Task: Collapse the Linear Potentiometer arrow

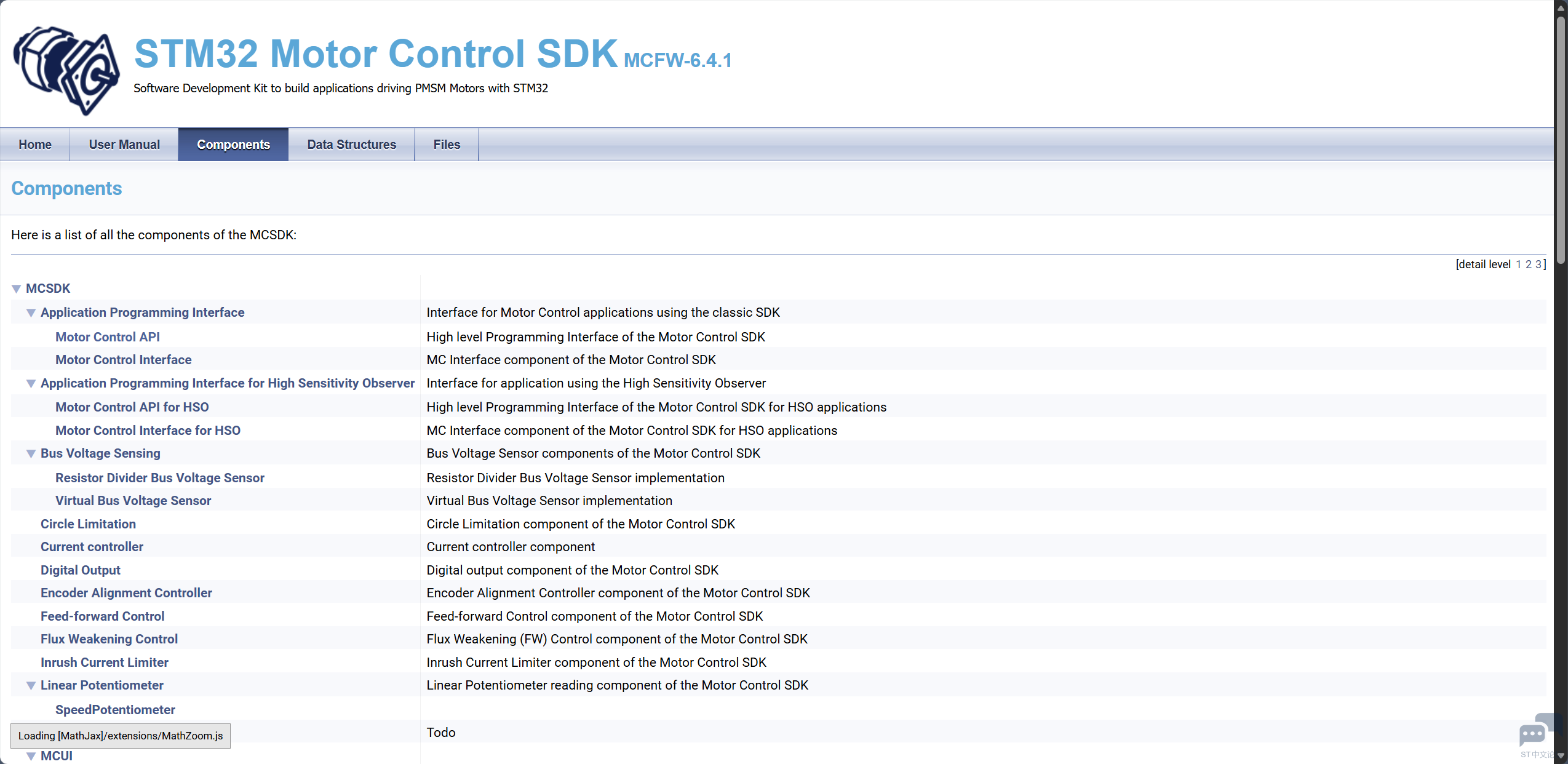Action: coord(31,685)
